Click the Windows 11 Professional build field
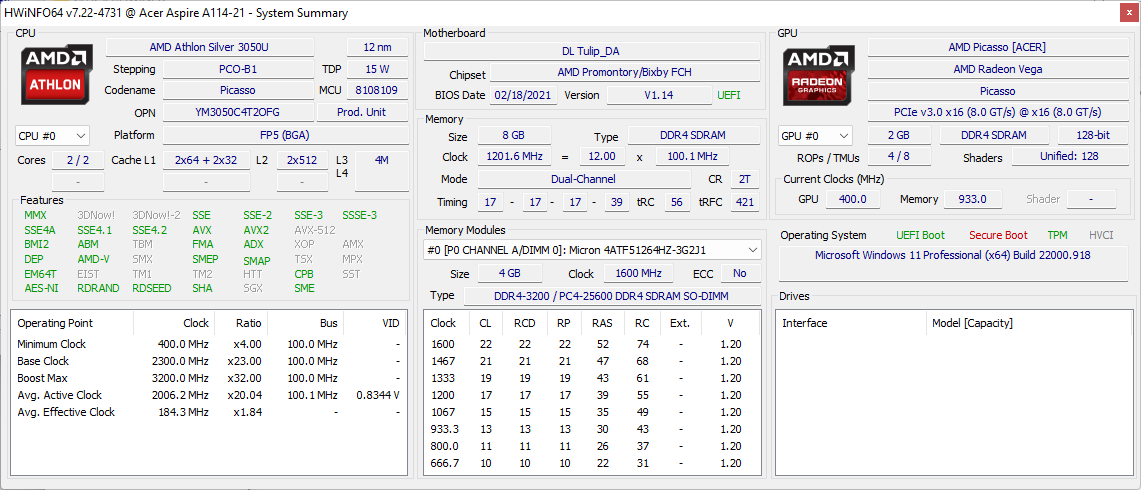The width and height of the screenshot is (1141, 490). point(953,264)
